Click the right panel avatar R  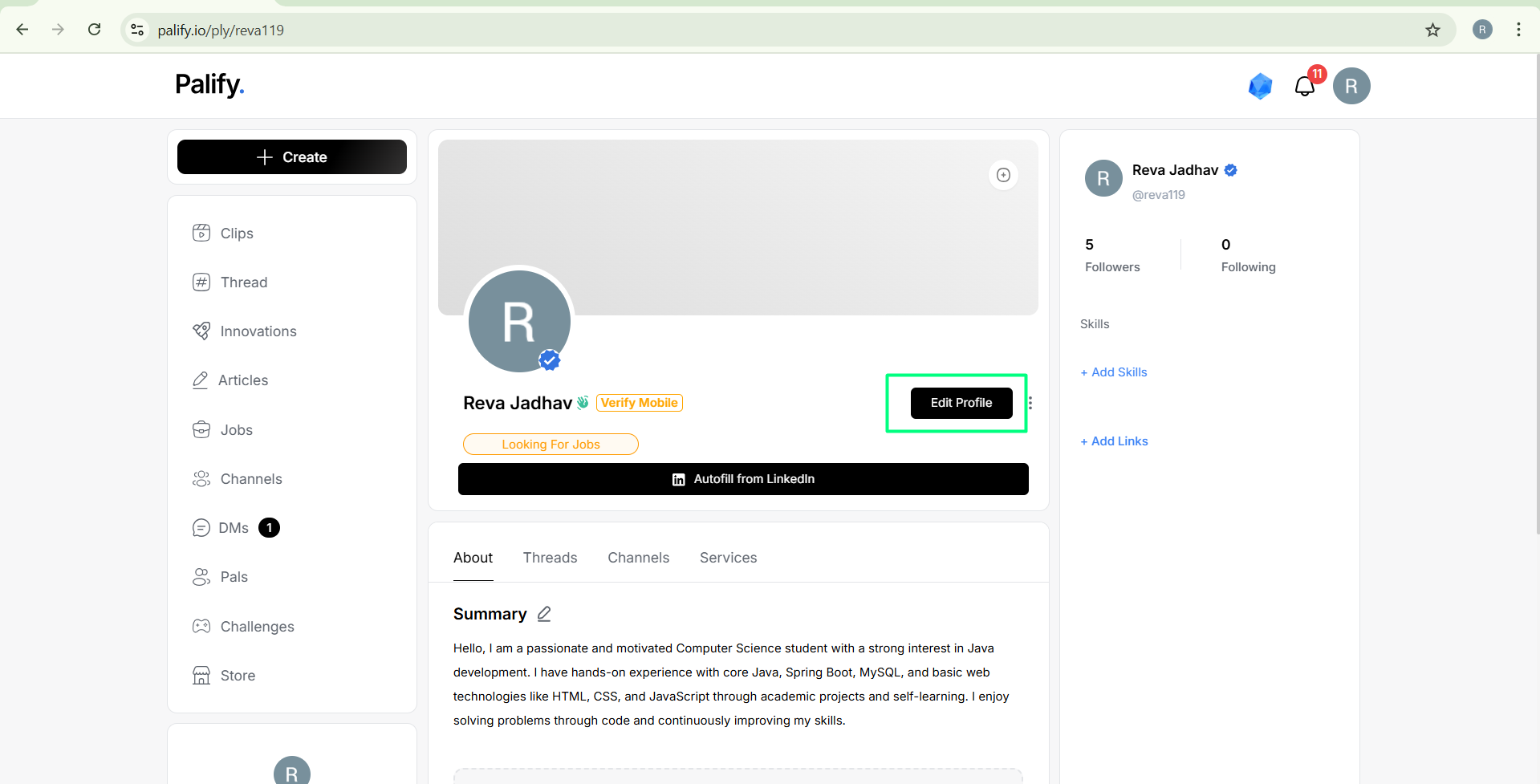[x=1103, y=178]
